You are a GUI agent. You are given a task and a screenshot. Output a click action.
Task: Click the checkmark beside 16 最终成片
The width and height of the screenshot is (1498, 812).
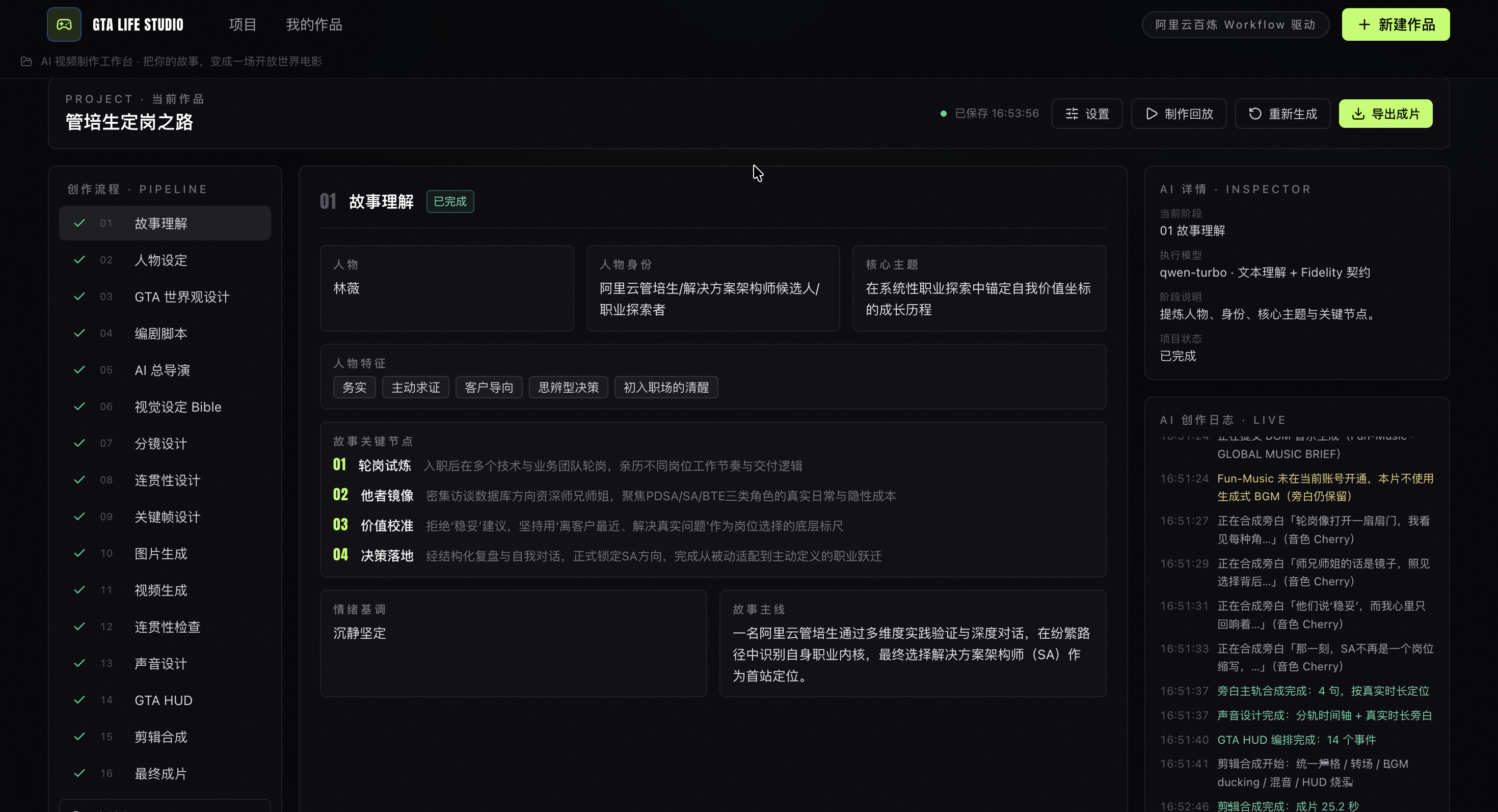coord(79,773)
